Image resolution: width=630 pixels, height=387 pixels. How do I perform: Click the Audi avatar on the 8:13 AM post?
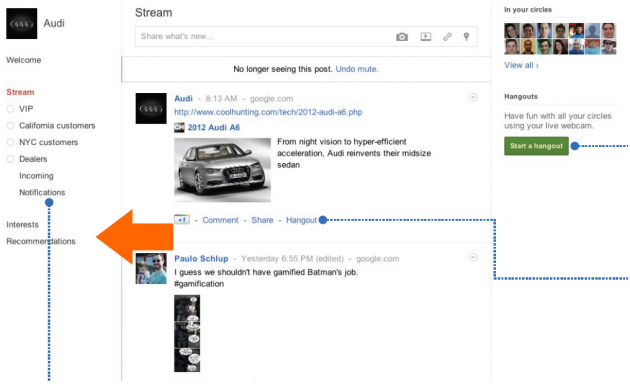[151, 109]
